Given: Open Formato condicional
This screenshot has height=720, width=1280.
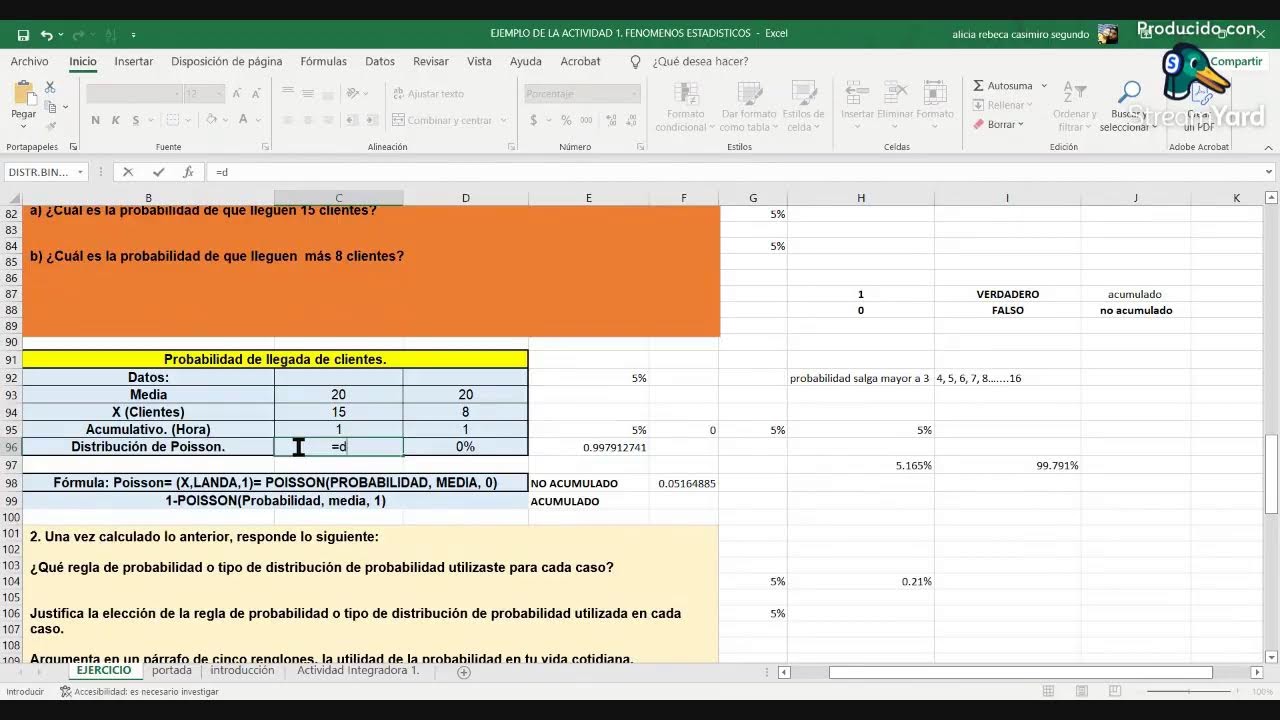Looking at the screenshot, I should pos(686,106).
